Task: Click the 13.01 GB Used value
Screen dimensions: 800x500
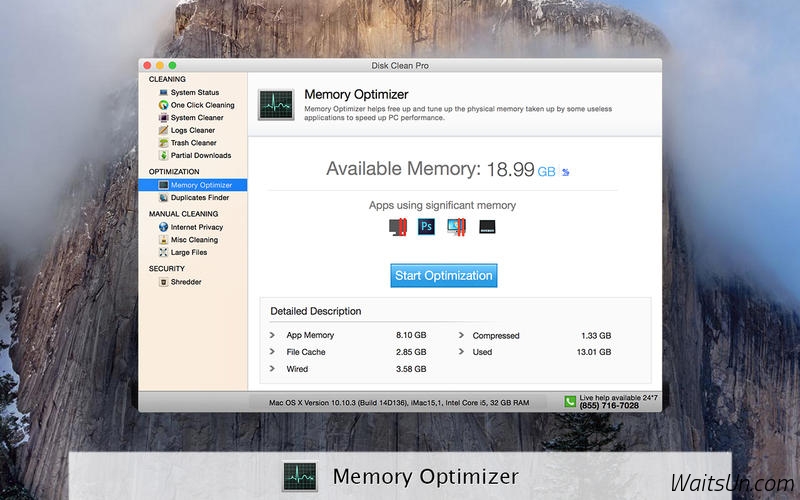Action: coord(594,352)
